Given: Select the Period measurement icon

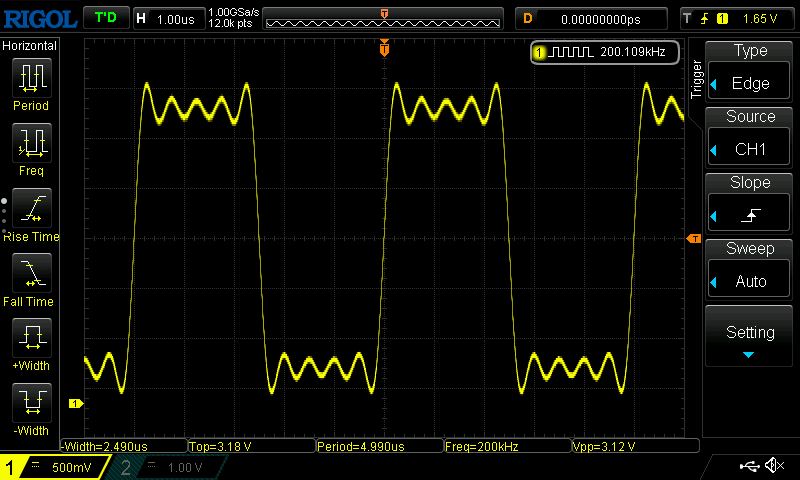Looking at the screenshot, I should (32, 78).
